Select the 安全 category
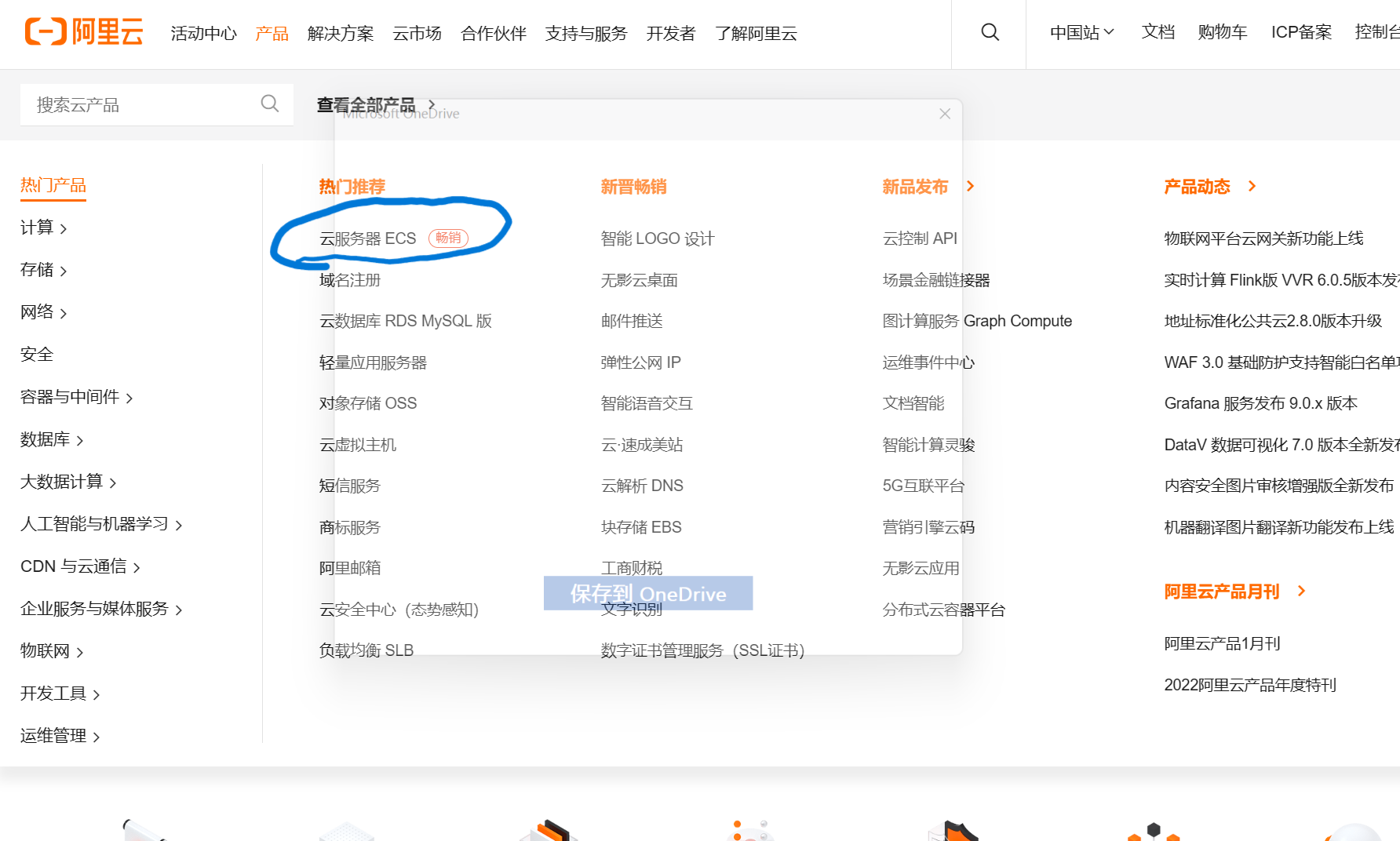 point(37,355)
